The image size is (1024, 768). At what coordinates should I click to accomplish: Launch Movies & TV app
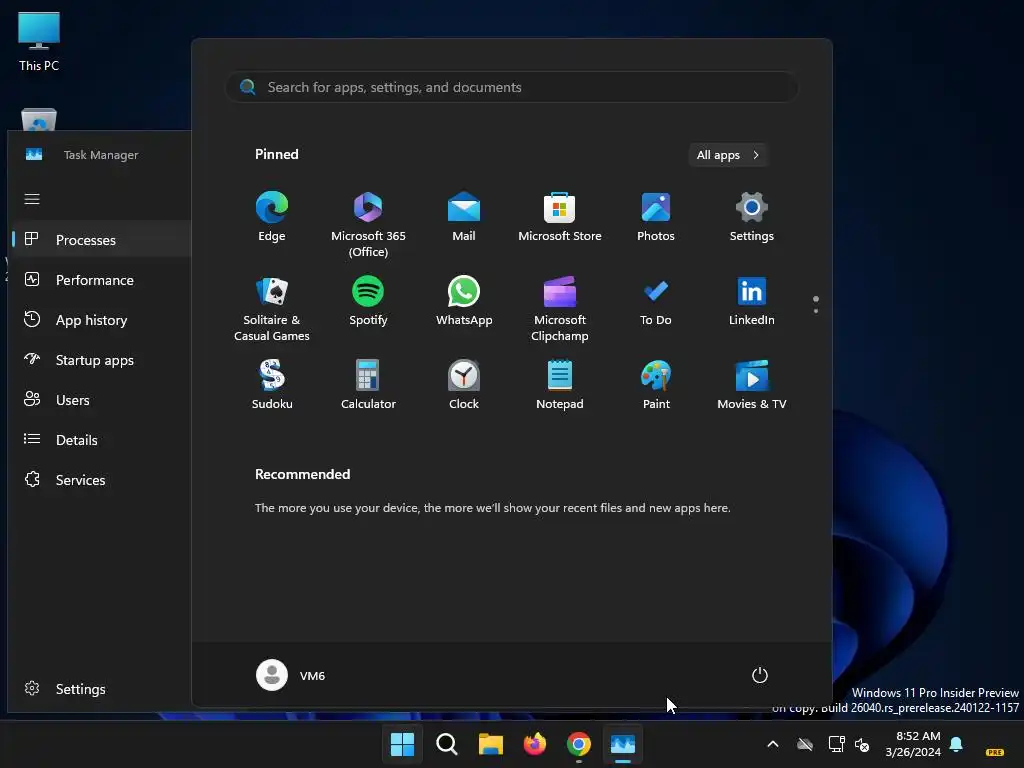pyautogui.click(x=752, y=385)
